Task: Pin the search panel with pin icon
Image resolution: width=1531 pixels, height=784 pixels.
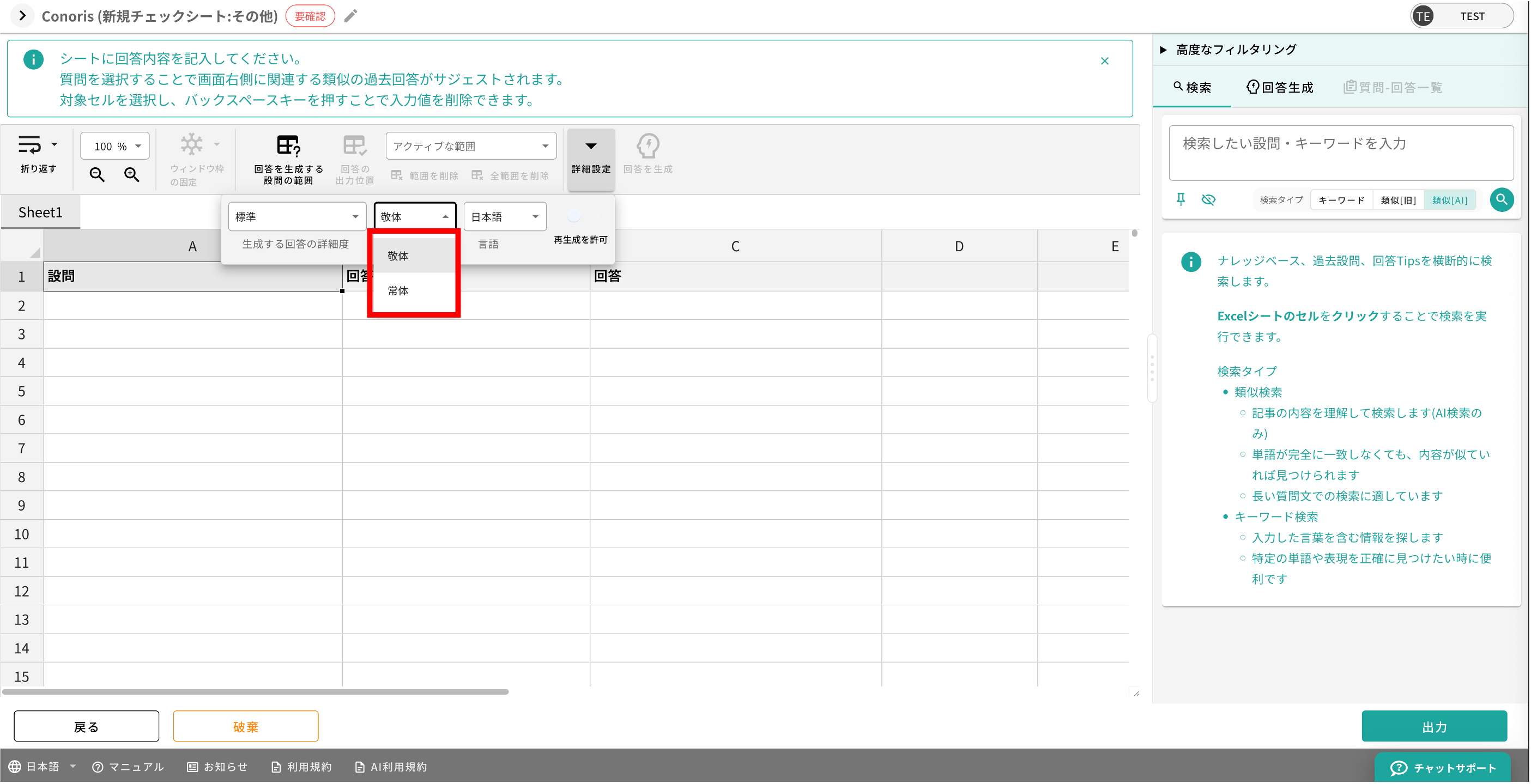Action: click(x=1181, y=199)
